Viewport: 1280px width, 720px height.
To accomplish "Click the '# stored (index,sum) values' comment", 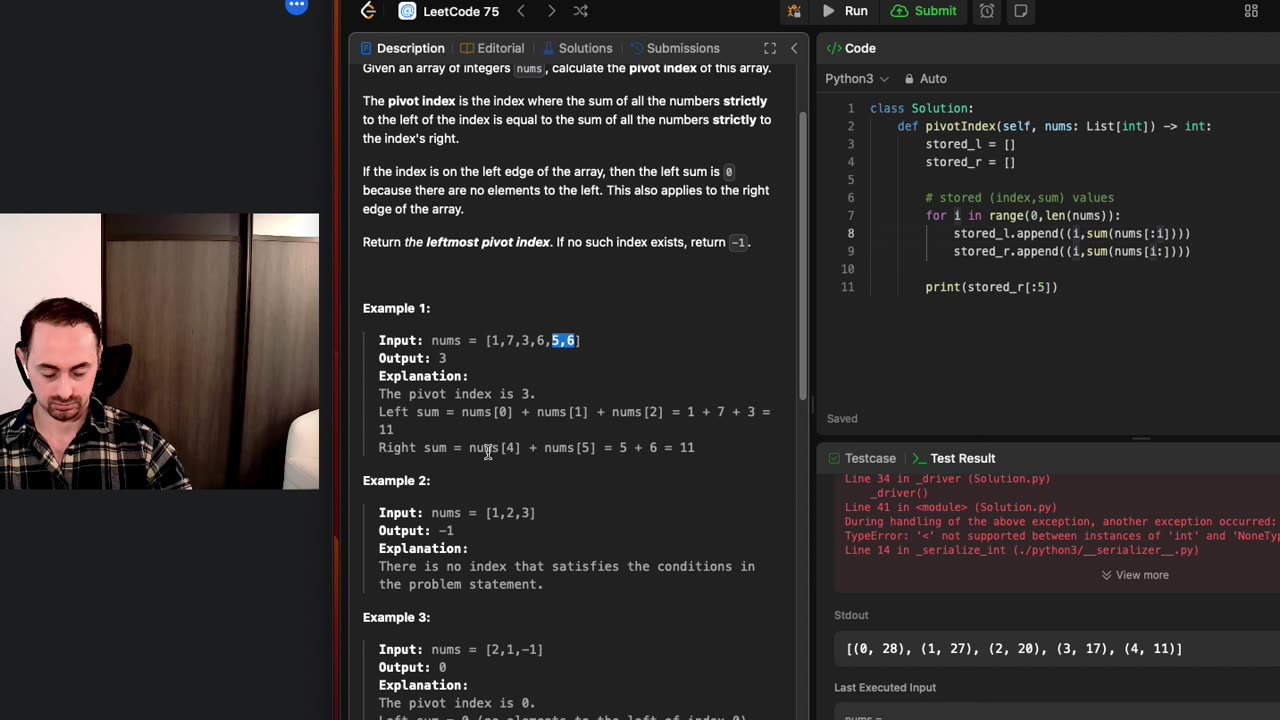I will (1019, 198).
